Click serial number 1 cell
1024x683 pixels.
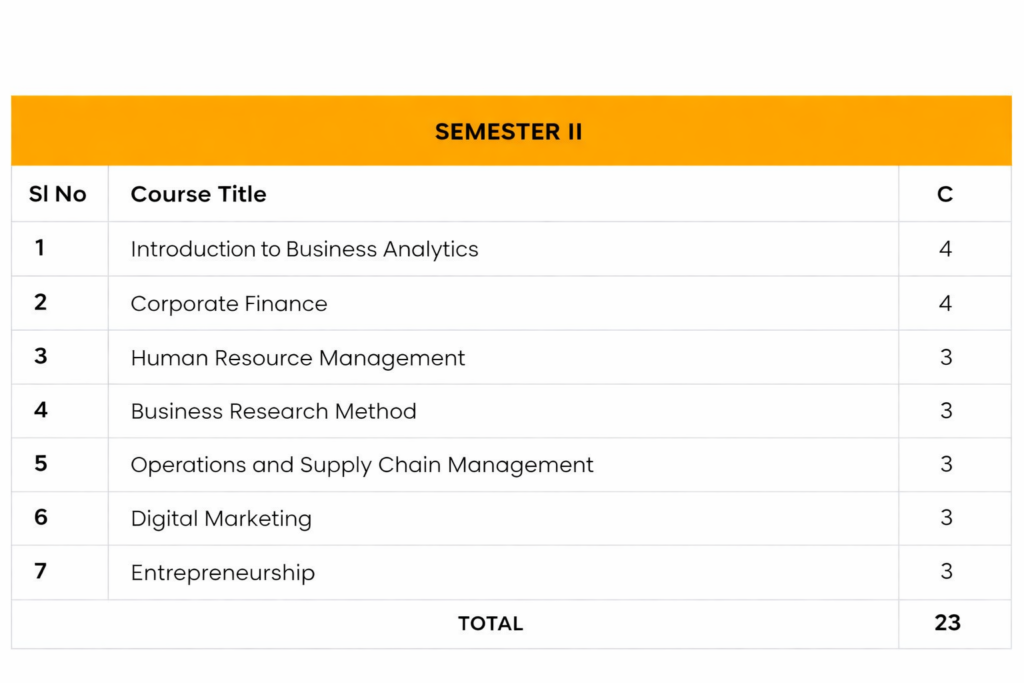(40, 248)
